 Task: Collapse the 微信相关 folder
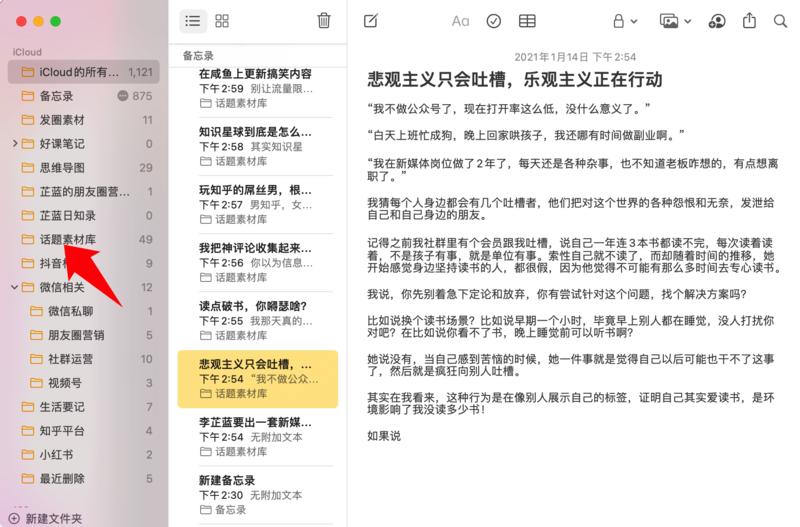pos(15,287)
